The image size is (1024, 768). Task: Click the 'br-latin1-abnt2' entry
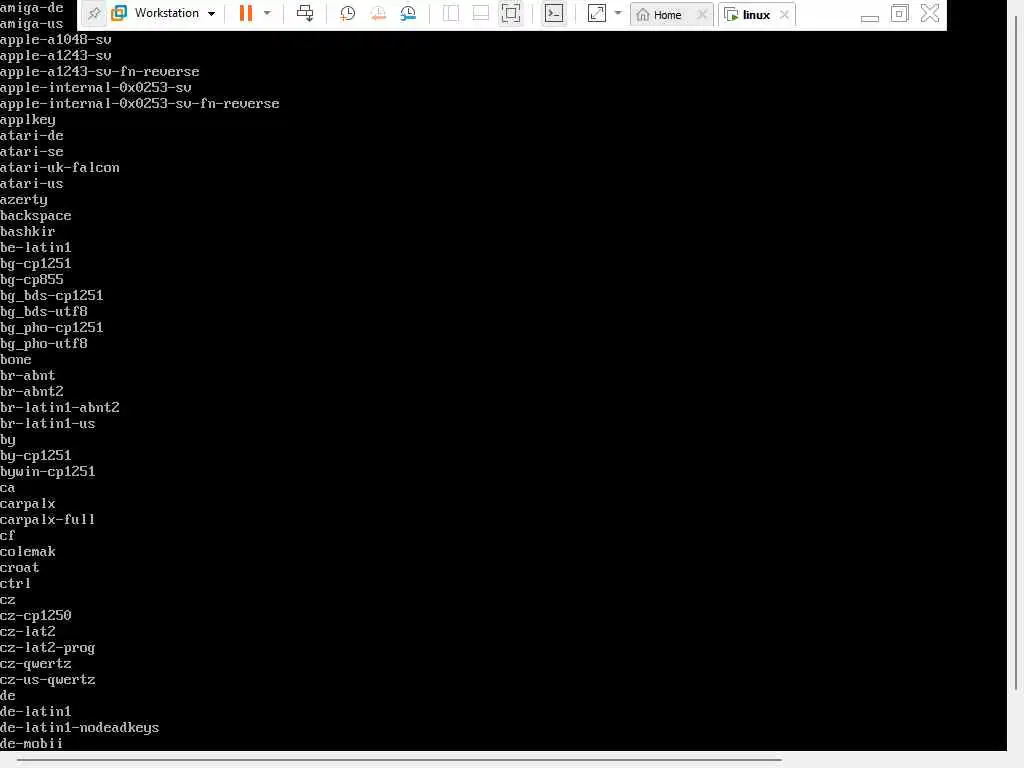[x=59, y=408]
